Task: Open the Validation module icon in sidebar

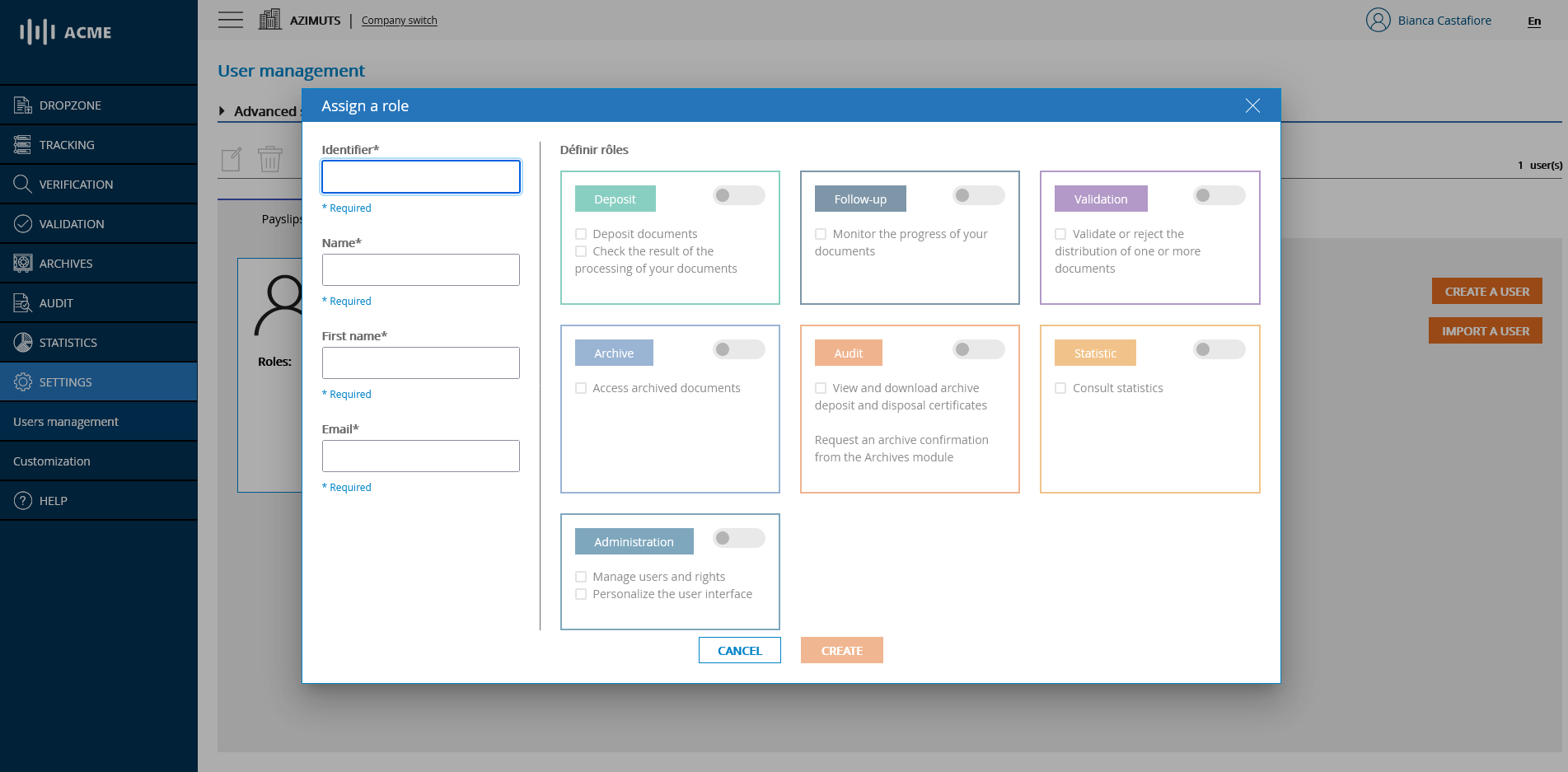Action: click(70, 223)
